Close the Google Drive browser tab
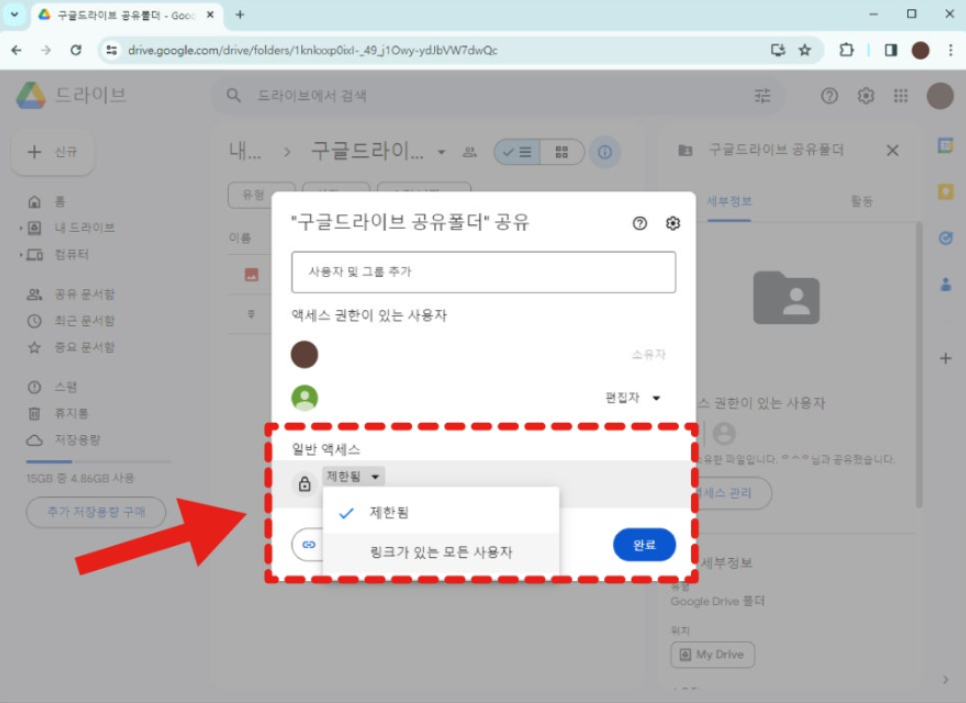This screenshot has height=703, width=966. [x=210, y=15]
